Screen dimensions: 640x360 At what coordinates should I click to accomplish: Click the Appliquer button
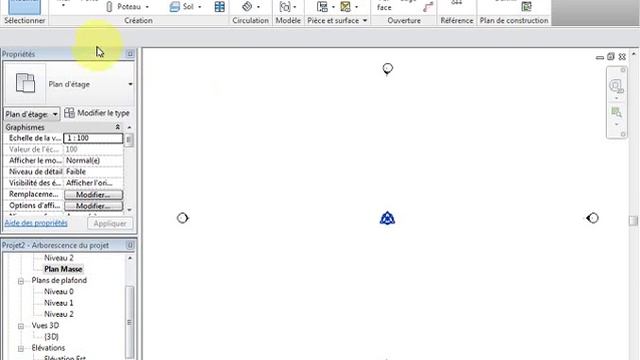(110, 224)
